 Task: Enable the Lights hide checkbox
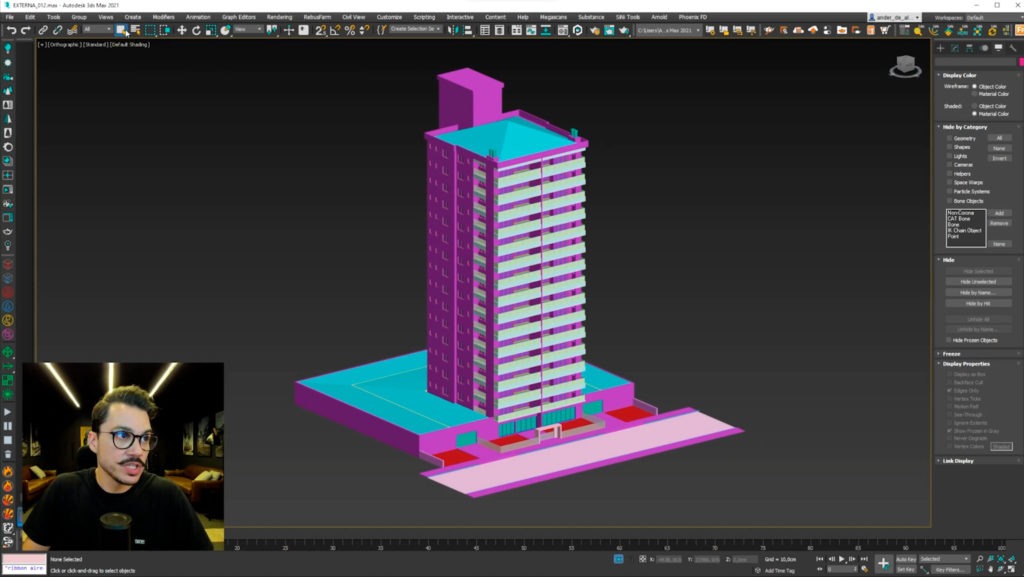coord(950,156)
